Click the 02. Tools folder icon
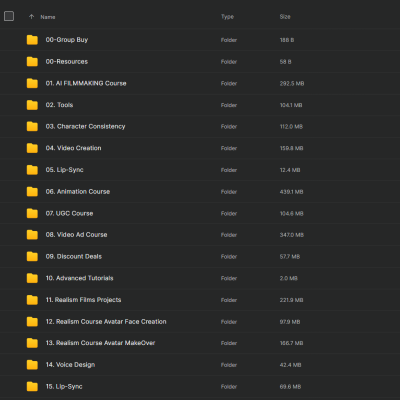This screenshot has height=400, width=400. click(x=32, y=105)
